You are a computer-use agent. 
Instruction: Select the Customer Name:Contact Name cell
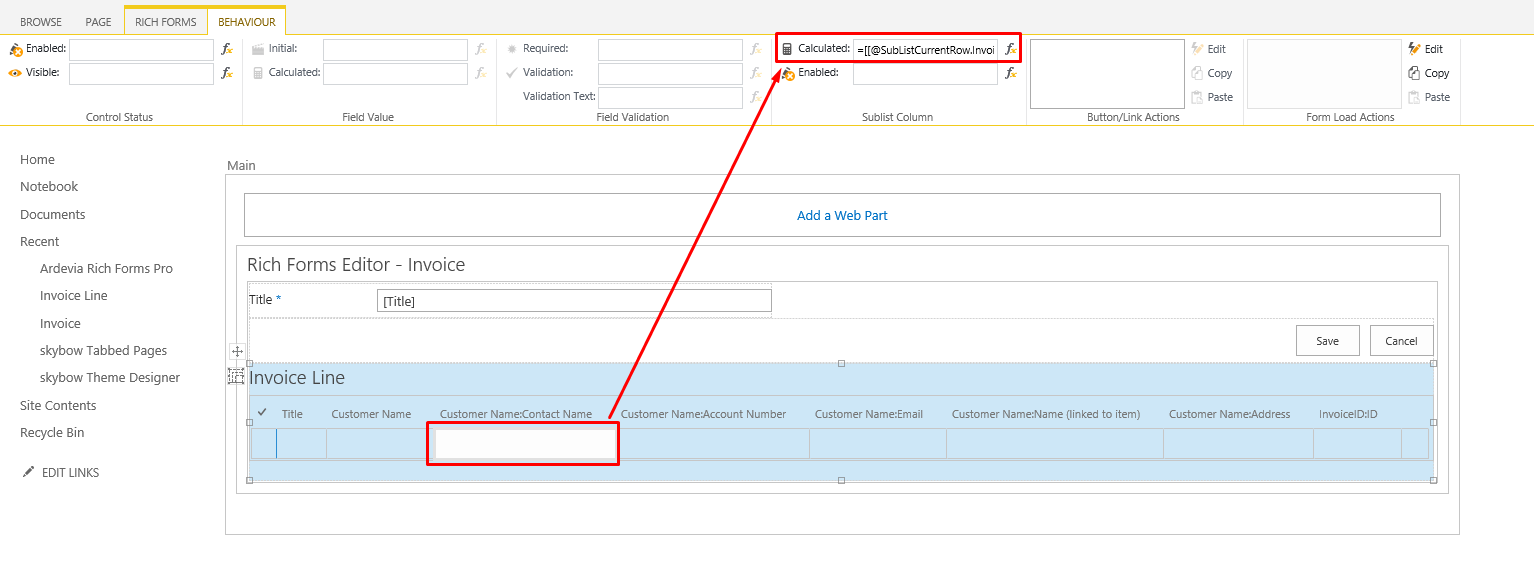(524, 444)
